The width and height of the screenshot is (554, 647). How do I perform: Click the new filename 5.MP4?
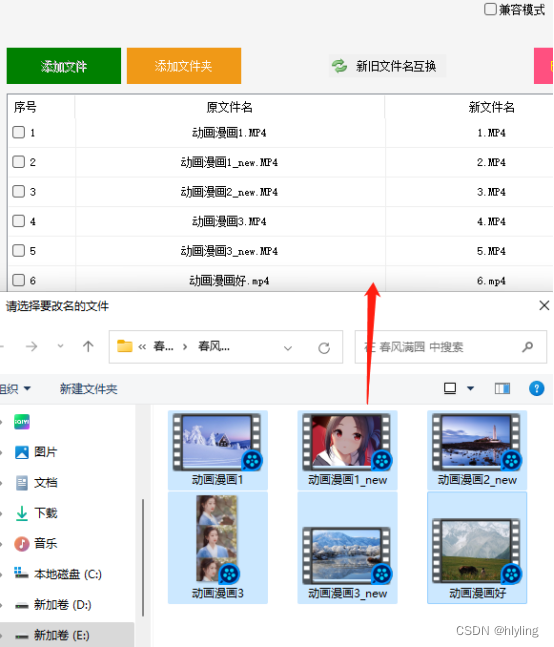coord(491,251)
